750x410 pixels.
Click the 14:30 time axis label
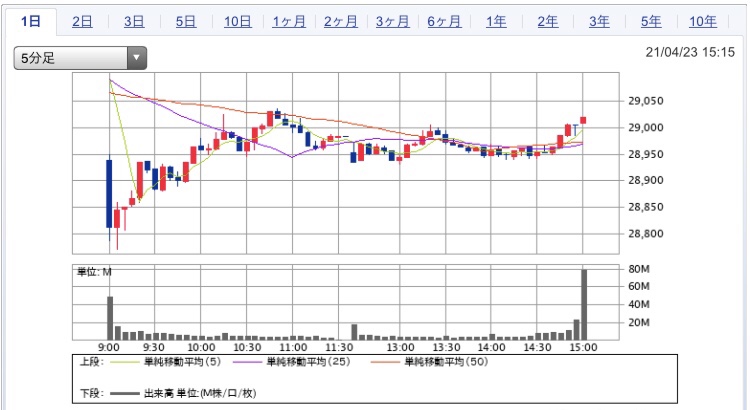537,347
